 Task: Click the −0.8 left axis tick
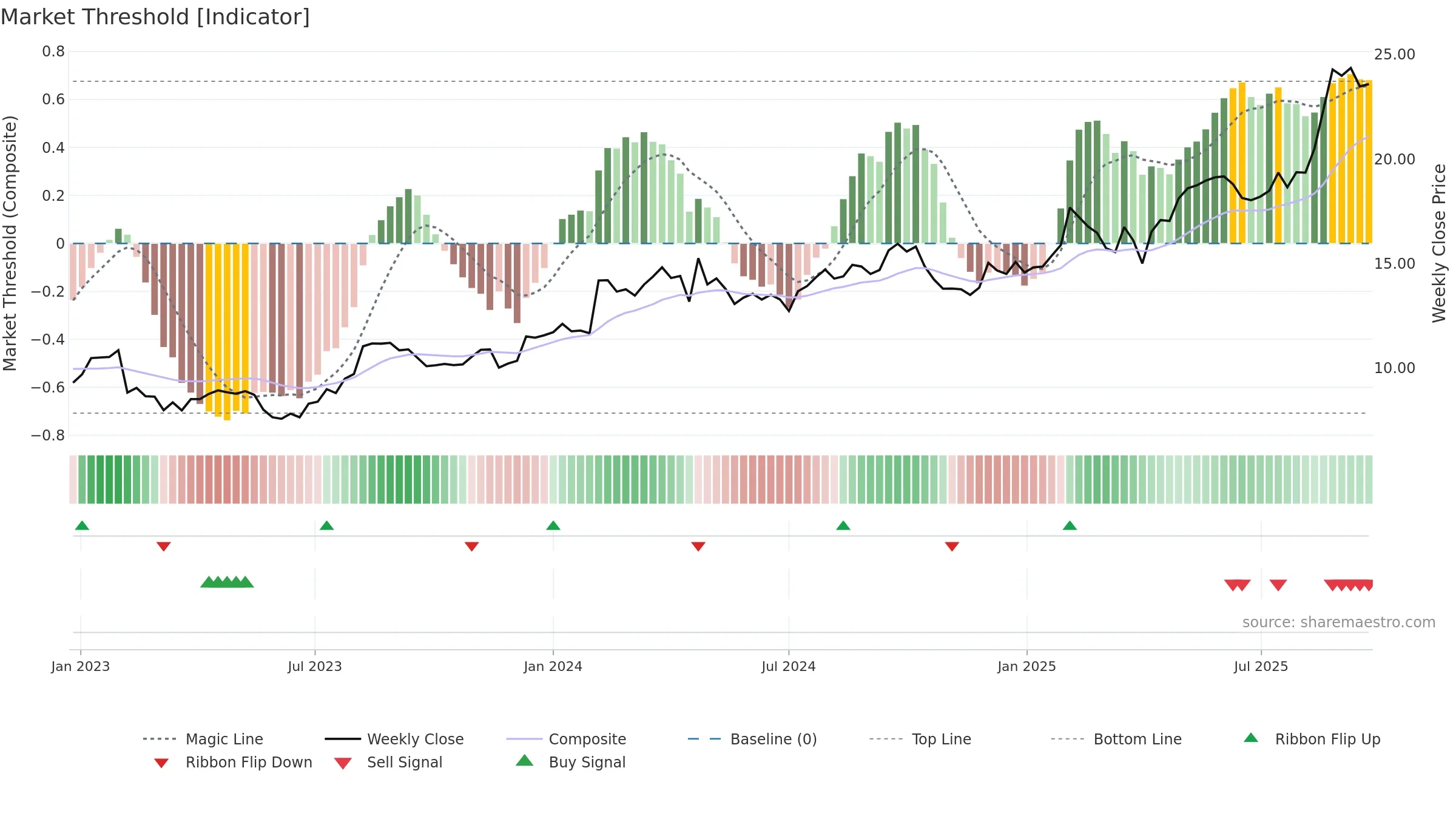[x=48, y=436]
